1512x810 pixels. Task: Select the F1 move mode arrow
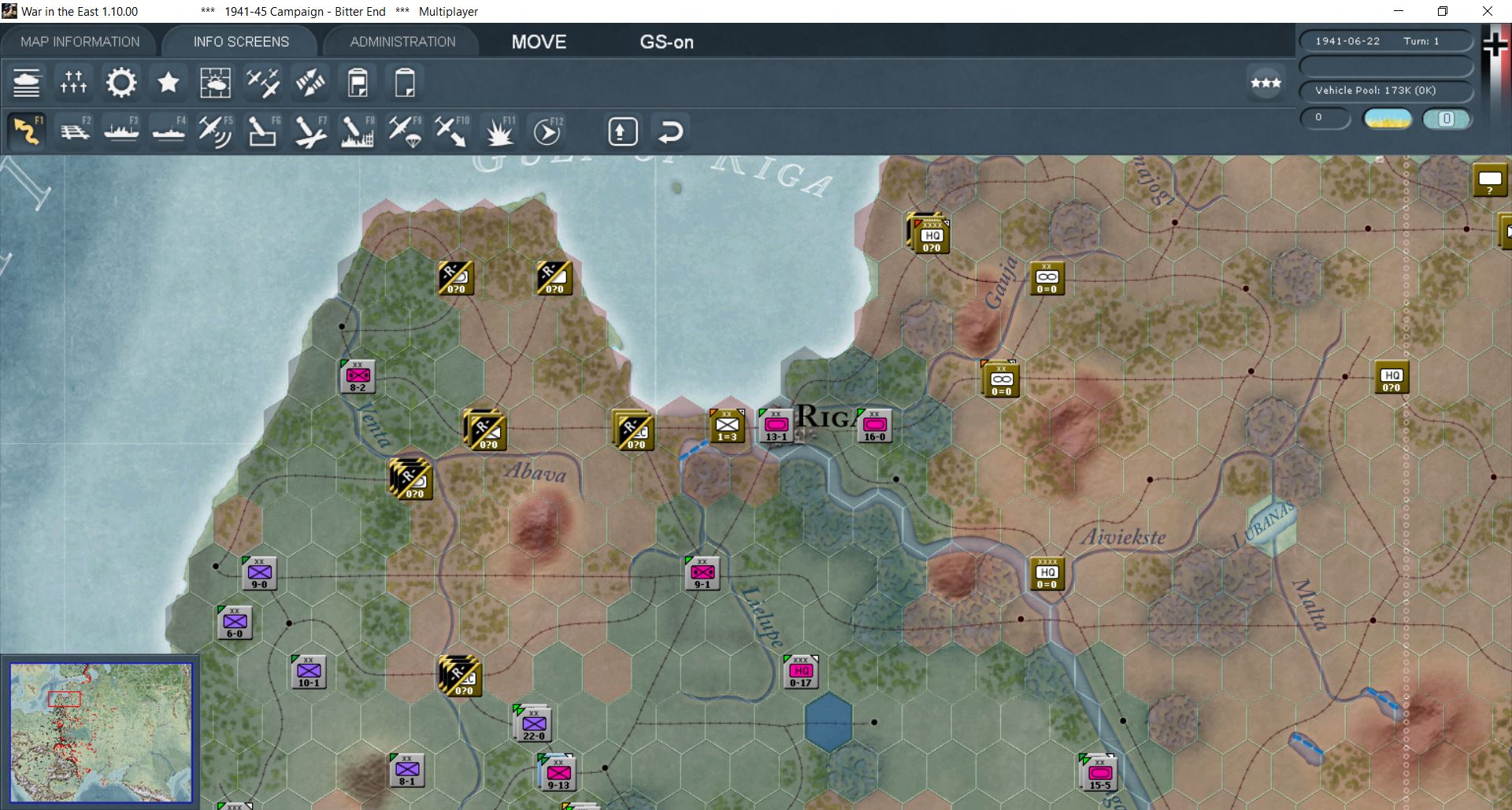[27, 131]
